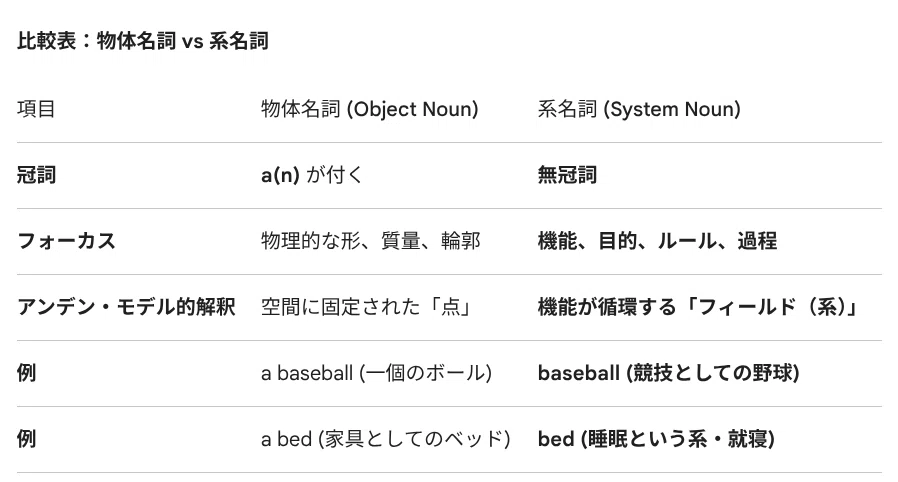Click the word Object Noun in header

413,109
